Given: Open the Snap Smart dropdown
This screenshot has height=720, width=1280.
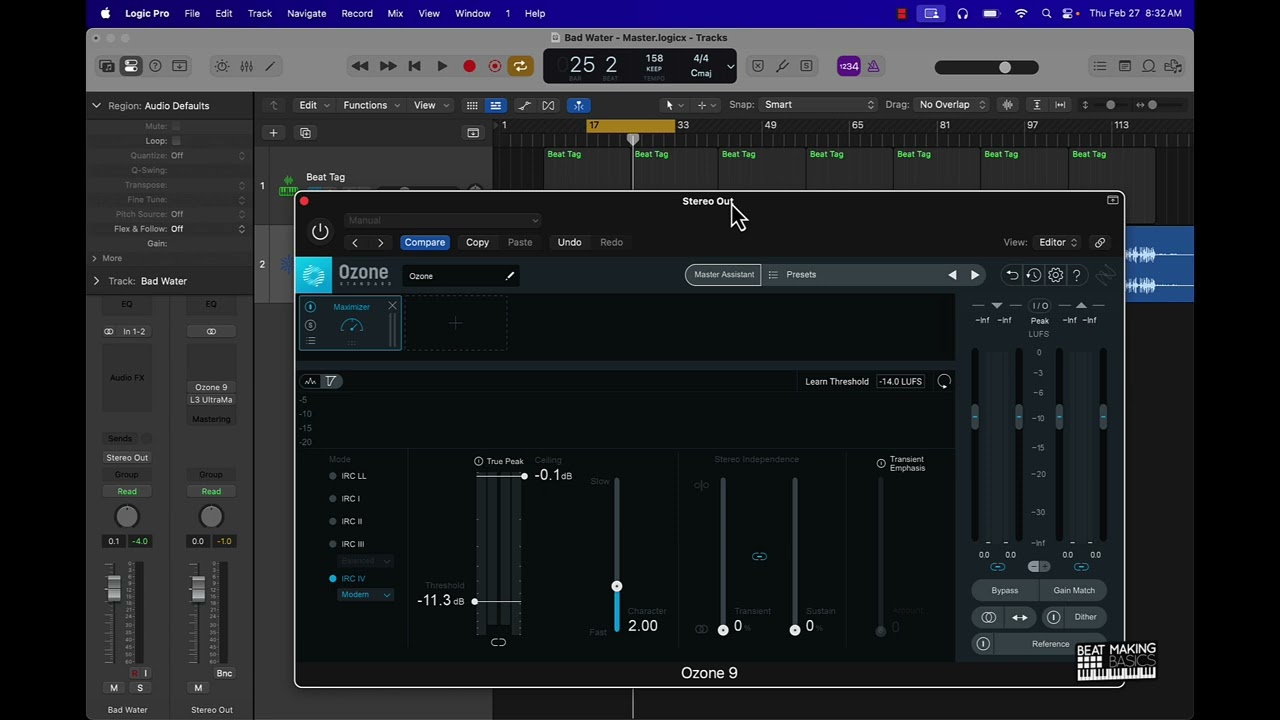Looking at the screenshot, I should [x=819, y=105].
